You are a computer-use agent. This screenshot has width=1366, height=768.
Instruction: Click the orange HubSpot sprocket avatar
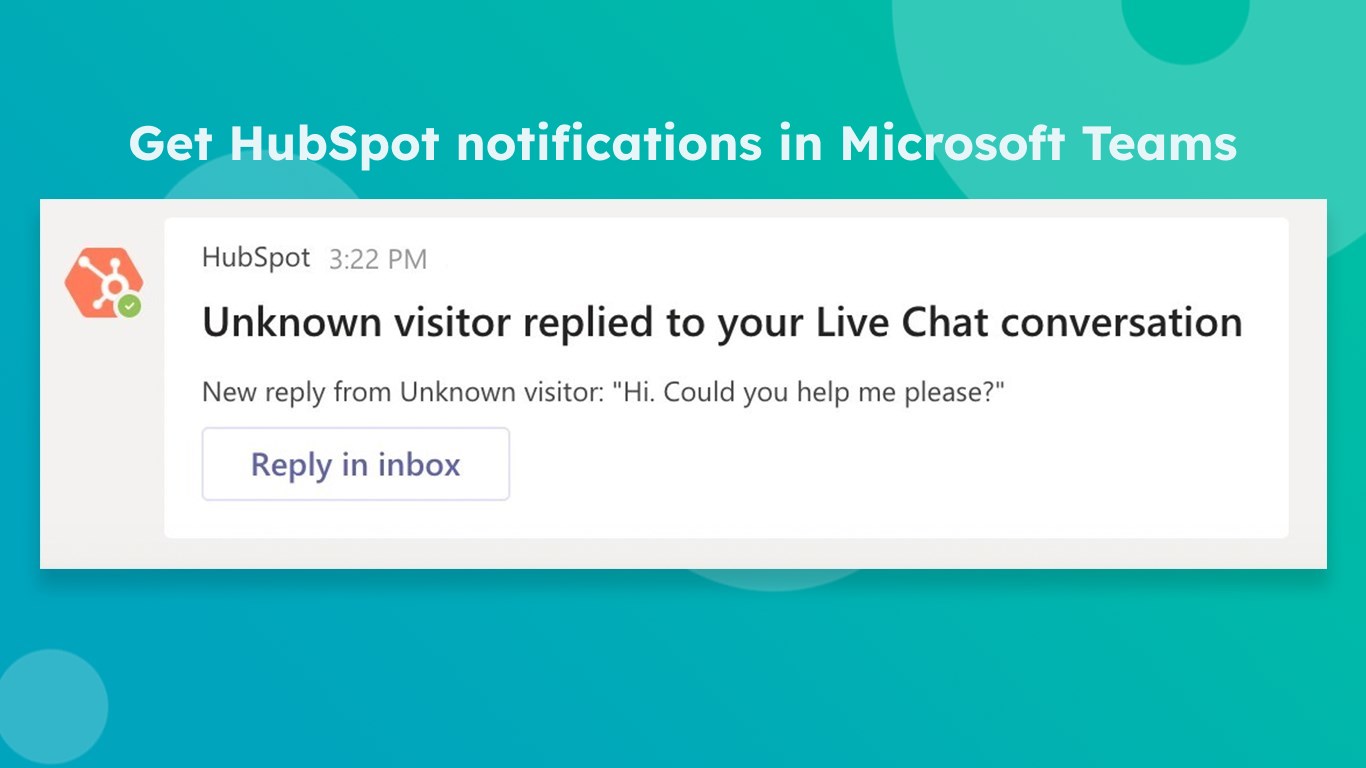[x=101, y=281]
